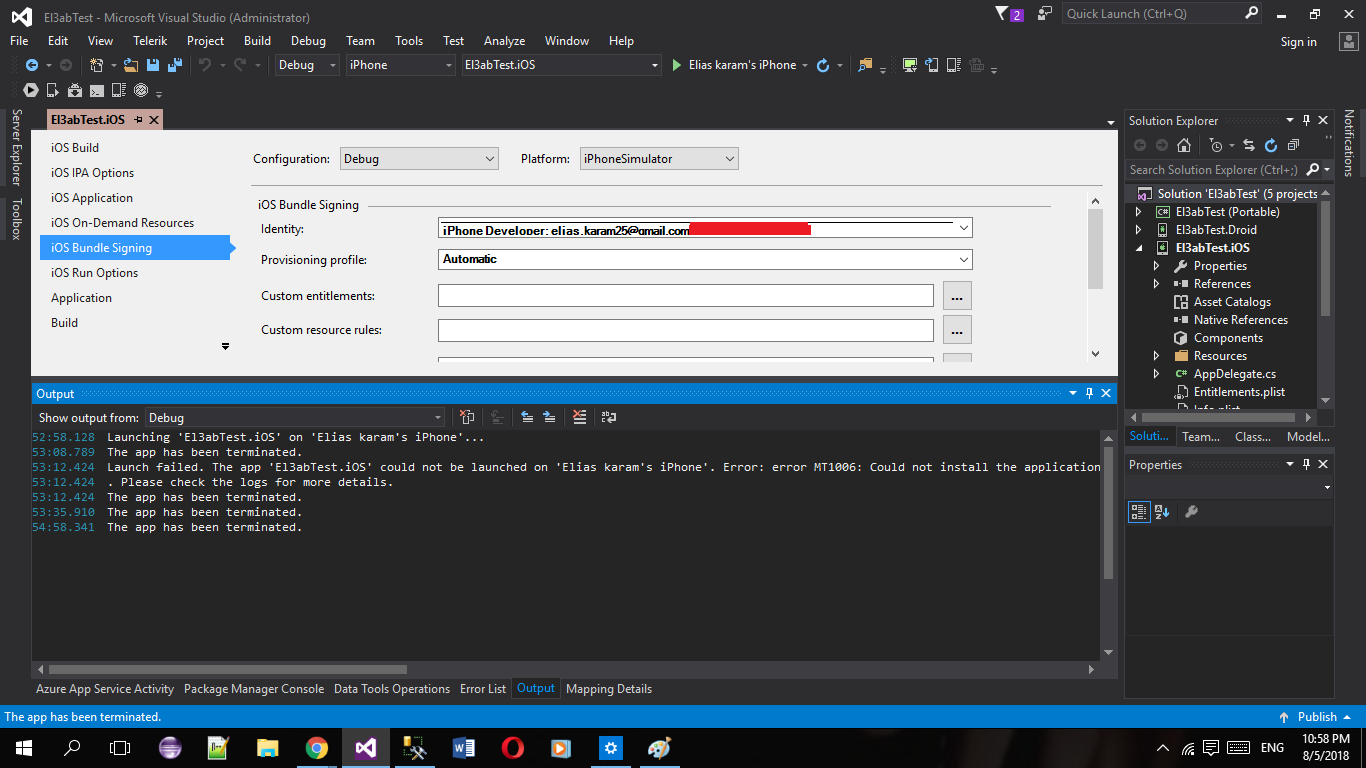The width and height of the screenshot is (1366, 768).
Task: Open the Identity signing dropdown
Action: [705, 229]
